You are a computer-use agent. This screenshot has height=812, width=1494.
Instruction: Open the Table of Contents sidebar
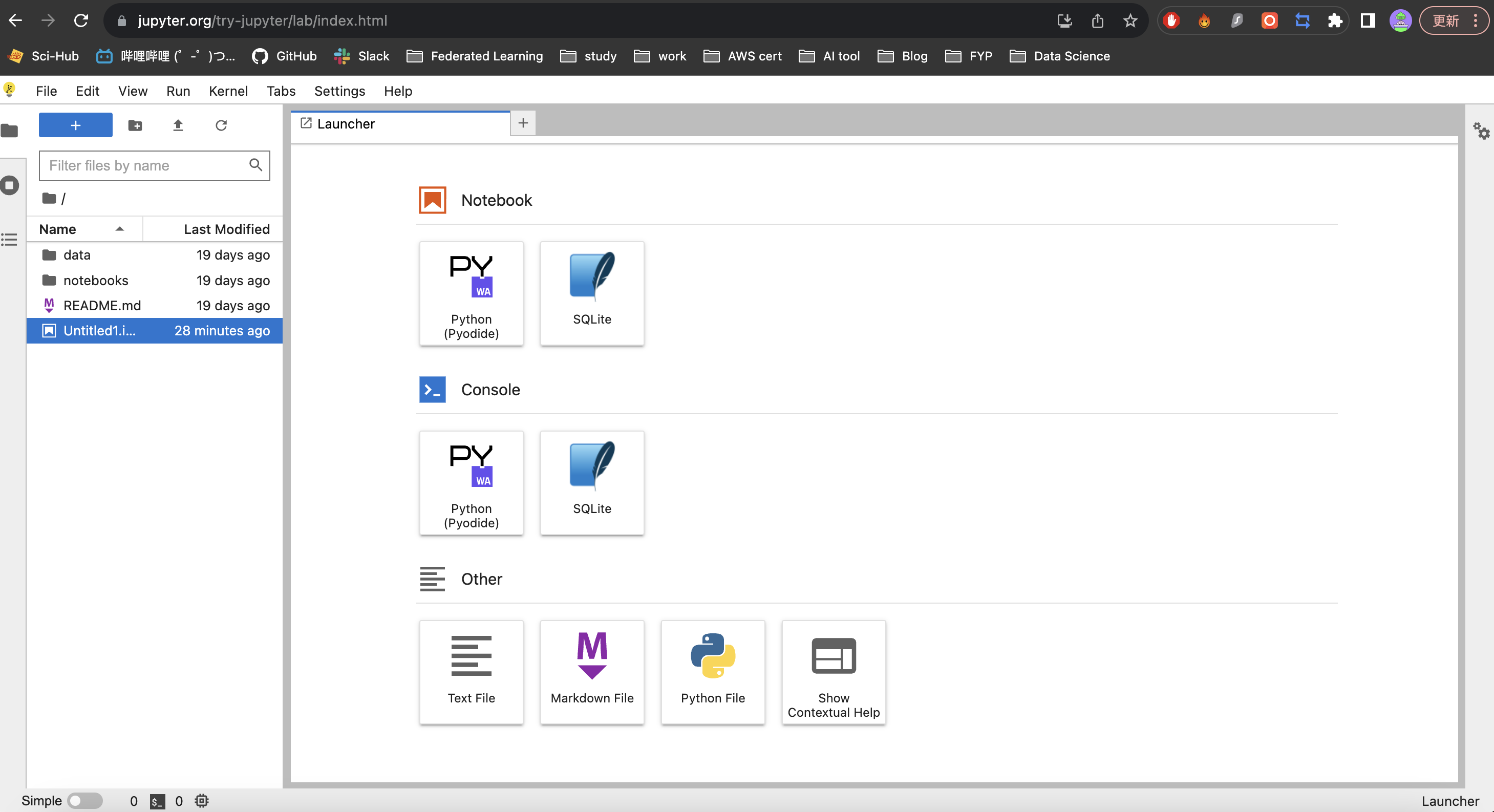(x=10, y=239)
